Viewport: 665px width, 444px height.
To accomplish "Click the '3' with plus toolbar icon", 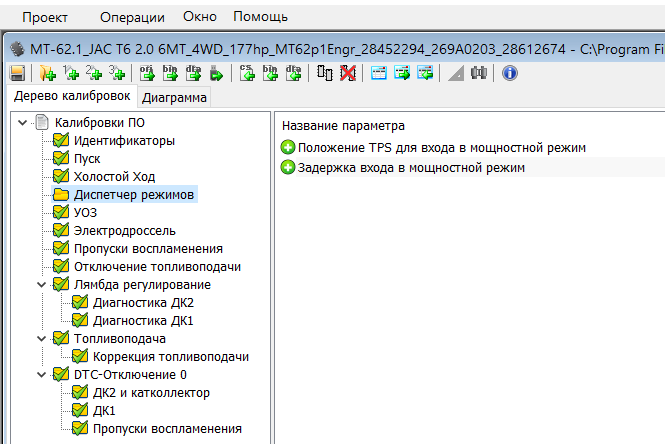I will coord(117,73).
